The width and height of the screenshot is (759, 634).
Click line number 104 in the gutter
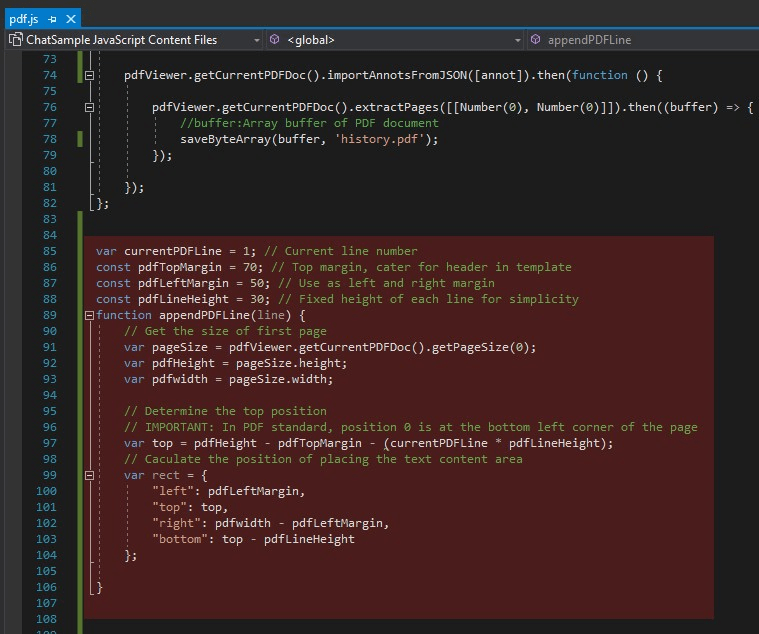point(46,555)
